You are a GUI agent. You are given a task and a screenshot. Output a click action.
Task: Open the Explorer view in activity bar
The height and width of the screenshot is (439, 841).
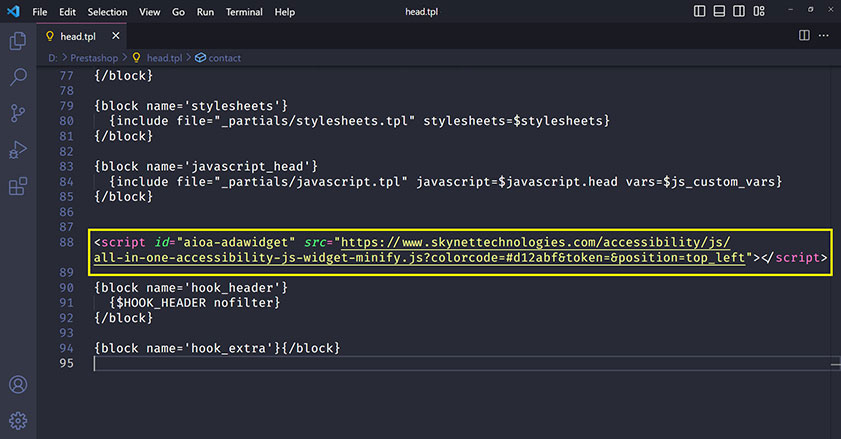tap(18, 41)
